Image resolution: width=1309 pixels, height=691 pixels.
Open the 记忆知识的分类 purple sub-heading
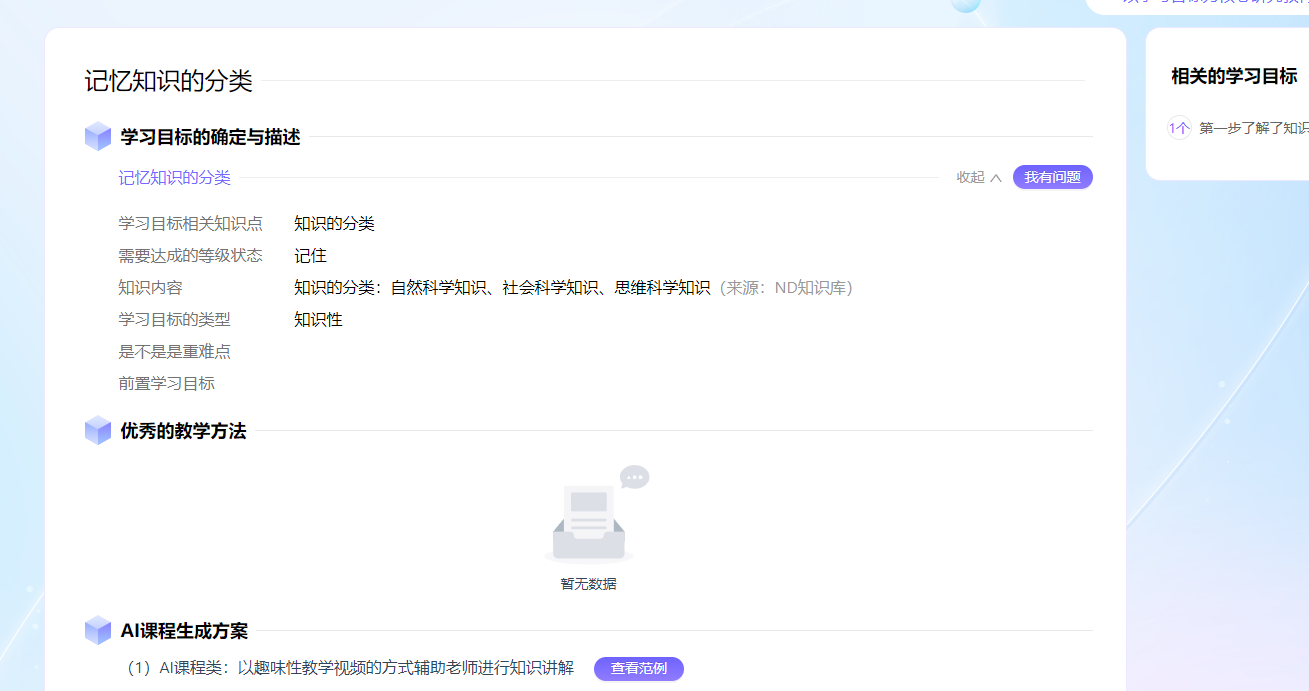[x=175, y=177]
